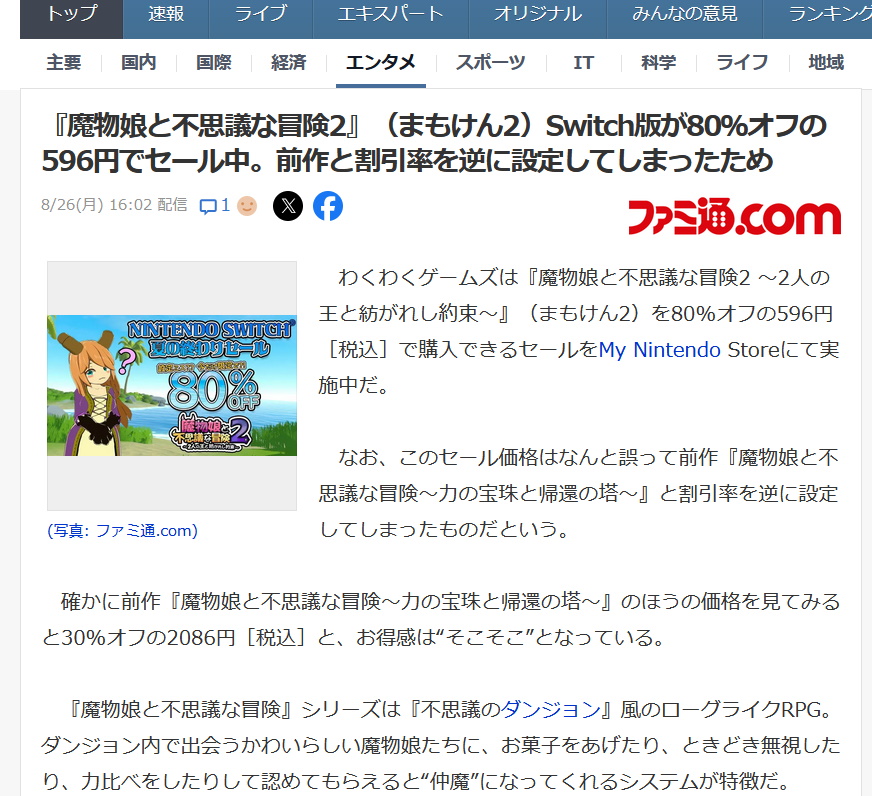Follow the My Nintendo link
Image resolution: width=872 pixels, height=796 pixels.
659,350
